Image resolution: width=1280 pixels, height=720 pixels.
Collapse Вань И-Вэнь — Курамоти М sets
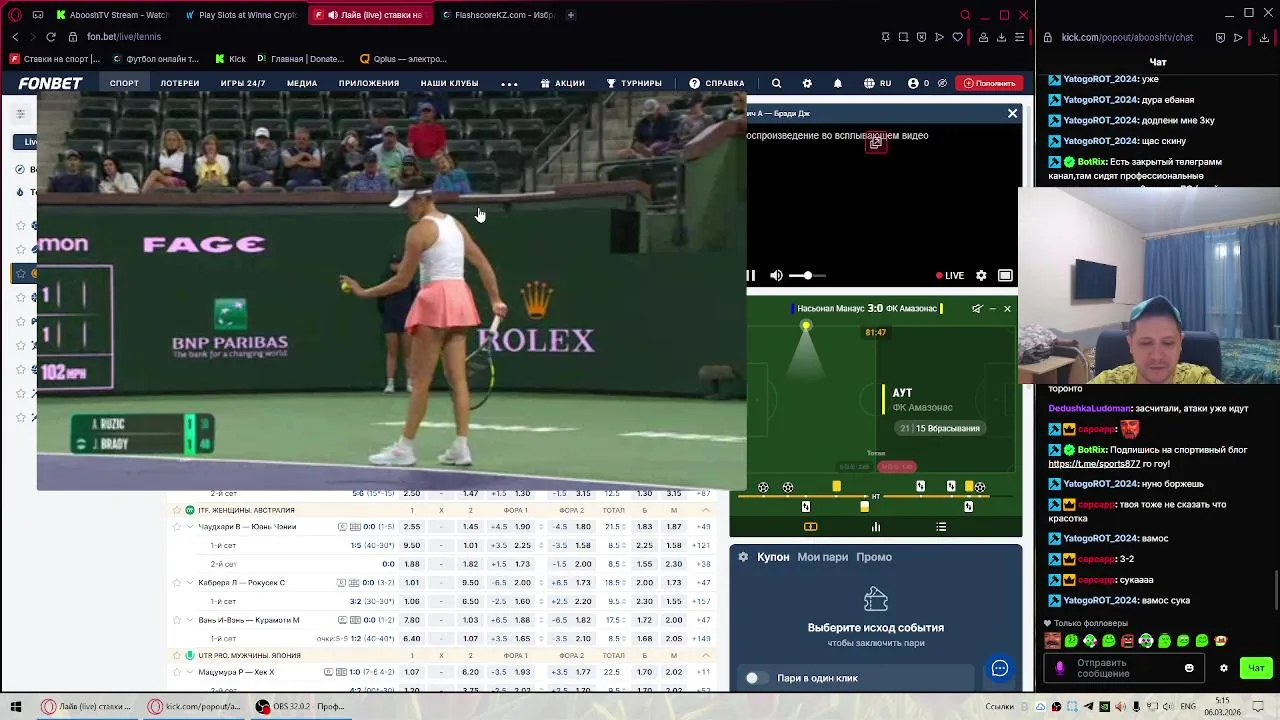[190, 620]
